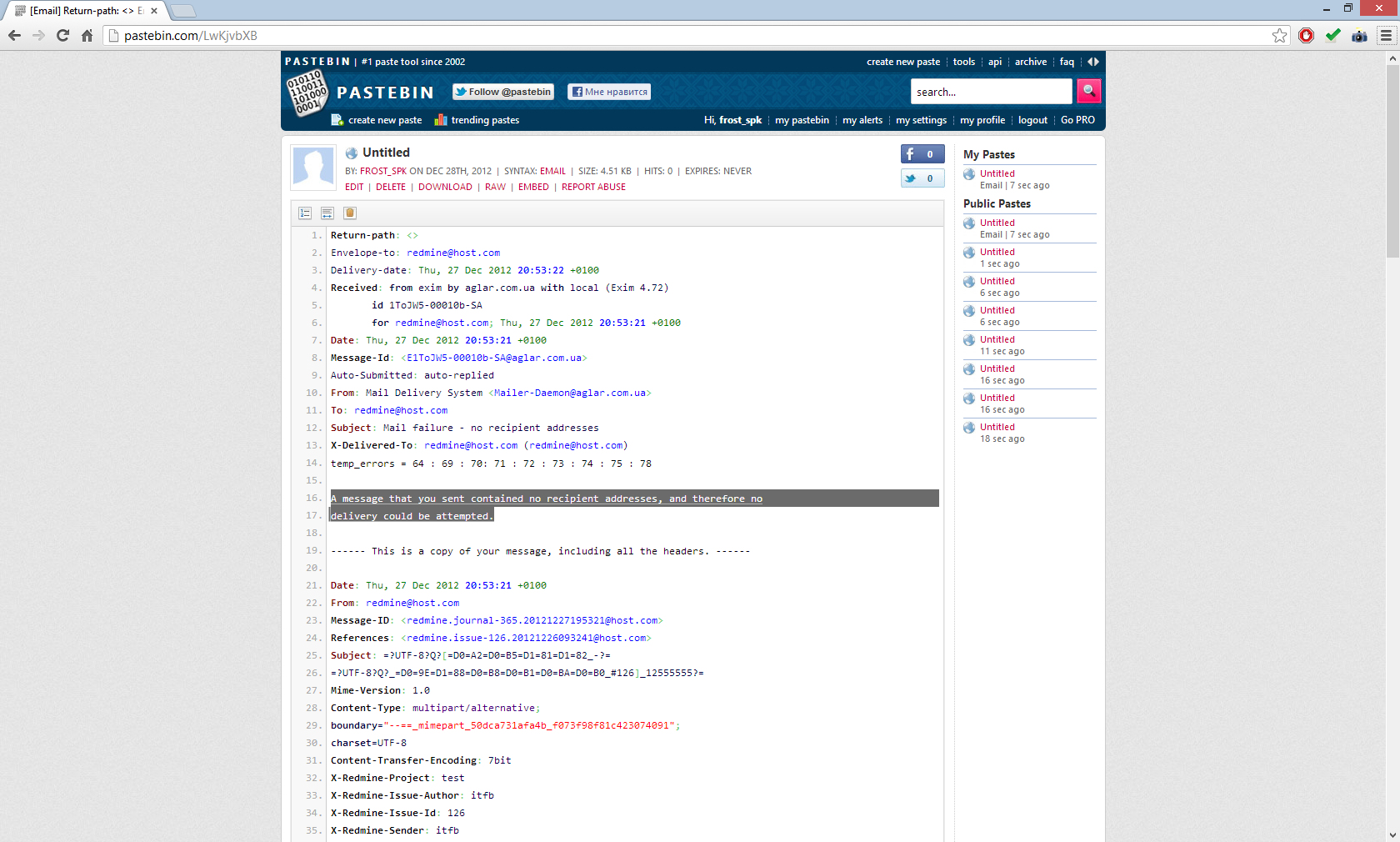
Task: Open public Untitled paste 11 sec ago
Action: coord(997,339)
